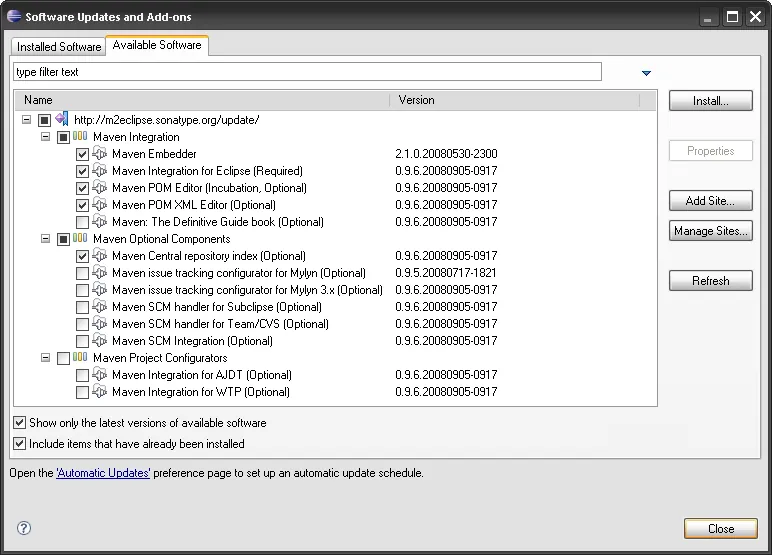Toggle the m2eclipse site root checkbox
The height and width of the screenshot is (555, 772).
click(44, 120)
